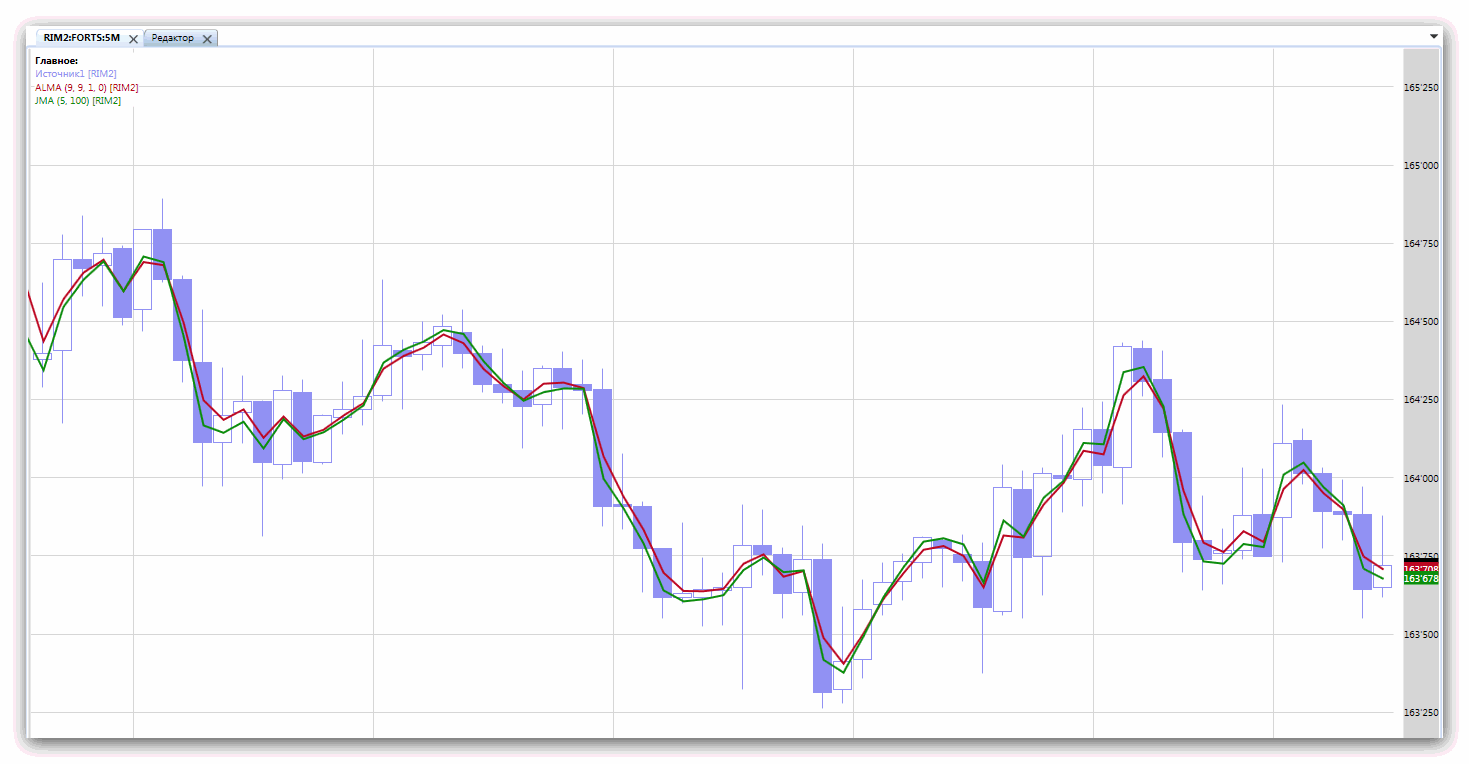Click the 164'250 price axis label

pyautogui.click(x=1421, y=400)
